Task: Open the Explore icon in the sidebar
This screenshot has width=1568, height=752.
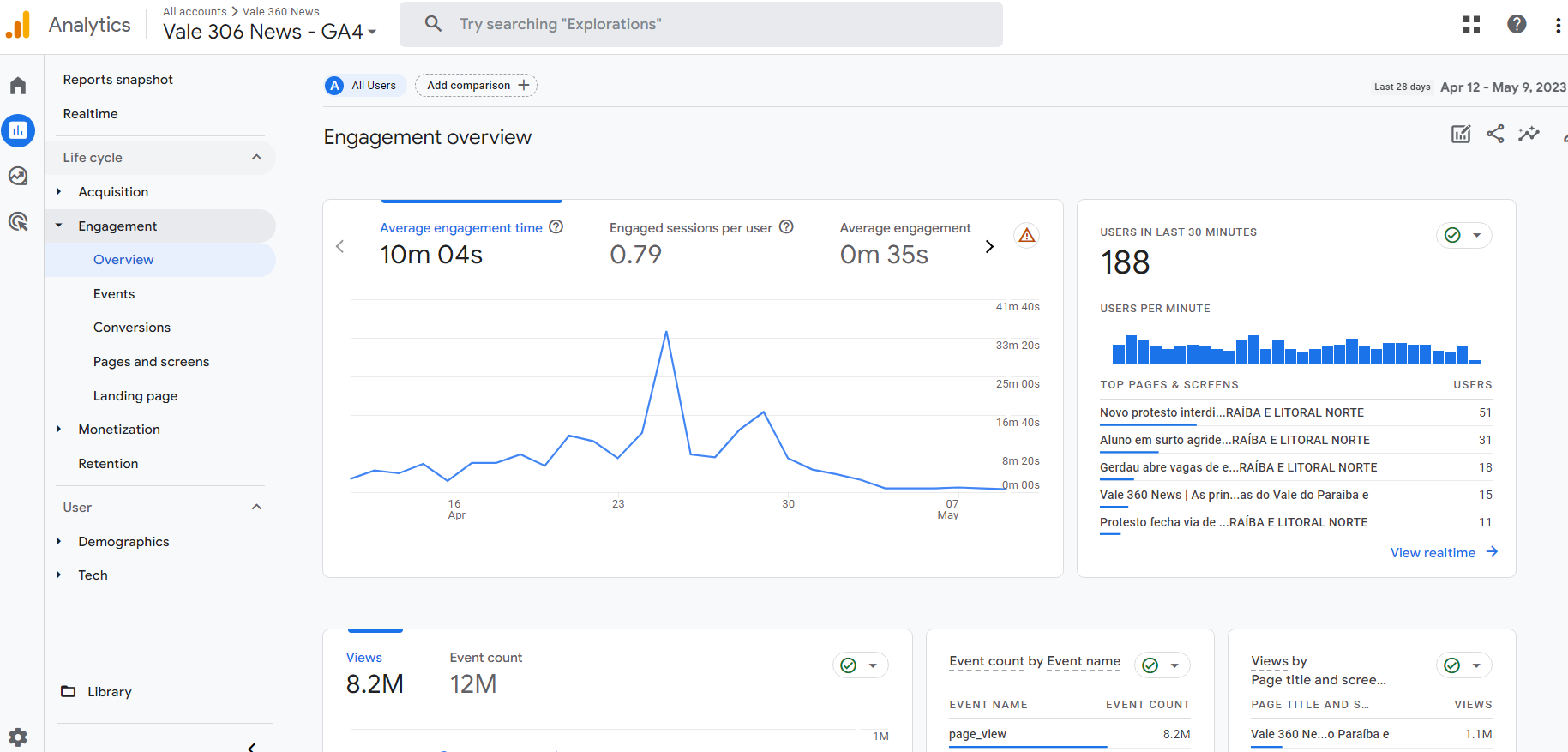Action: pyautogui.click(x=18, y=176)
